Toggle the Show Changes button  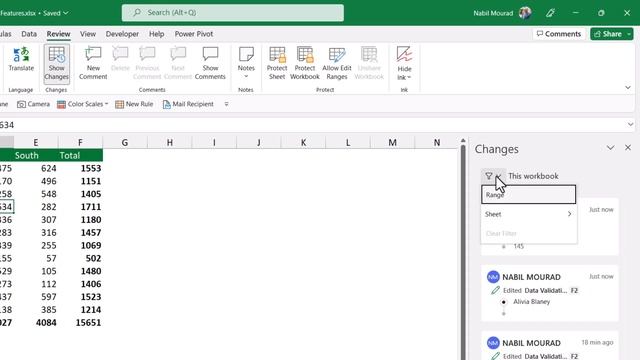click(x=56, y=64)
